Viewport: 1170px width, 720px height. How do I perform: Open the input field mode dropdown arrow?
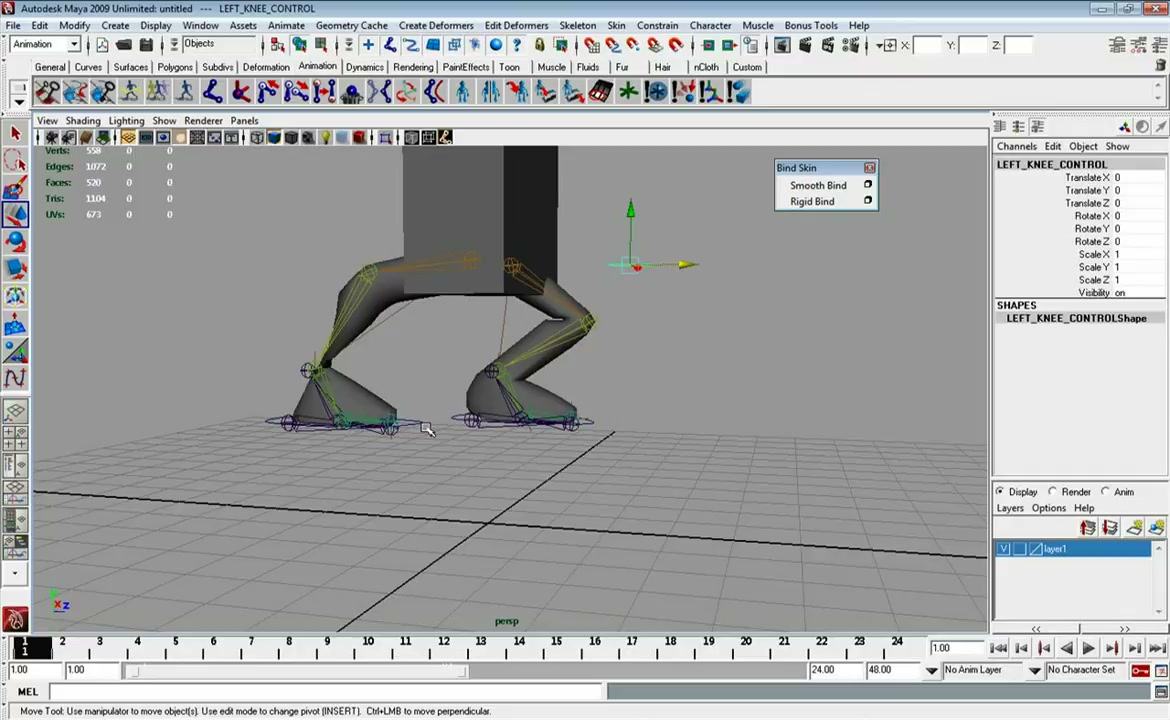[x=880, y=46]
